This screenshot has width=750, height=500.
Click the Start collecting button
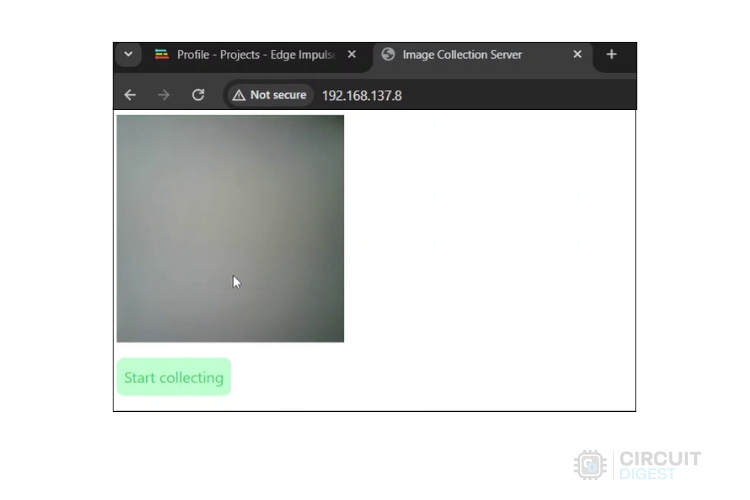pyautogui.click(x=174, y=377)
